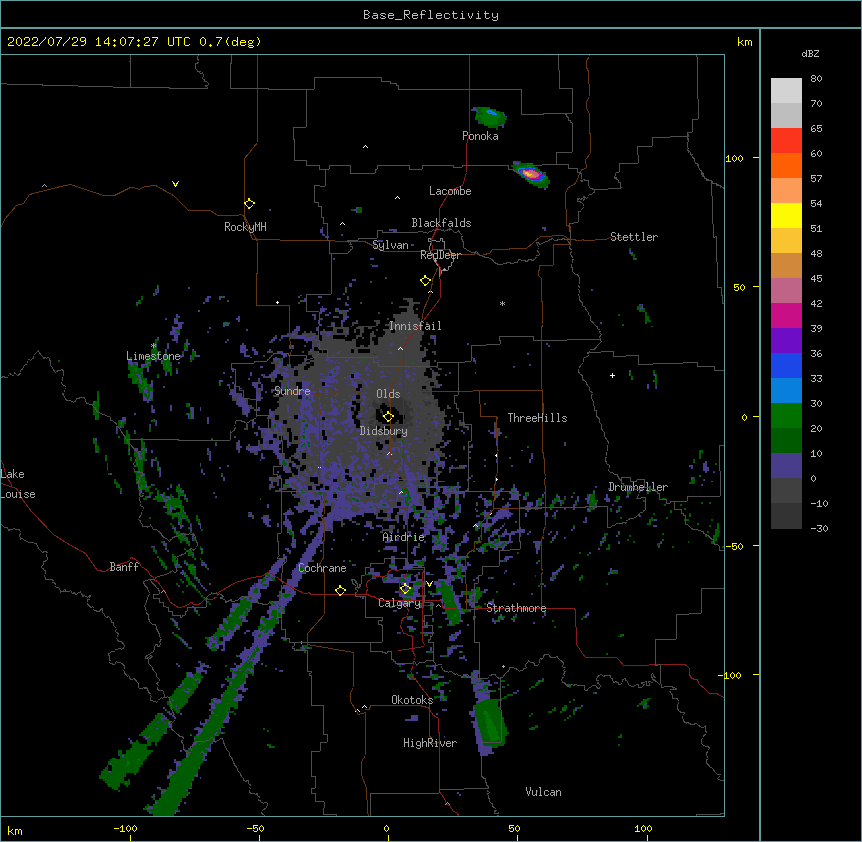Image resolution: width=862 pixels, height=842 pixels.
Task: Click the Vulcan town label
Action: click(543, 792)
